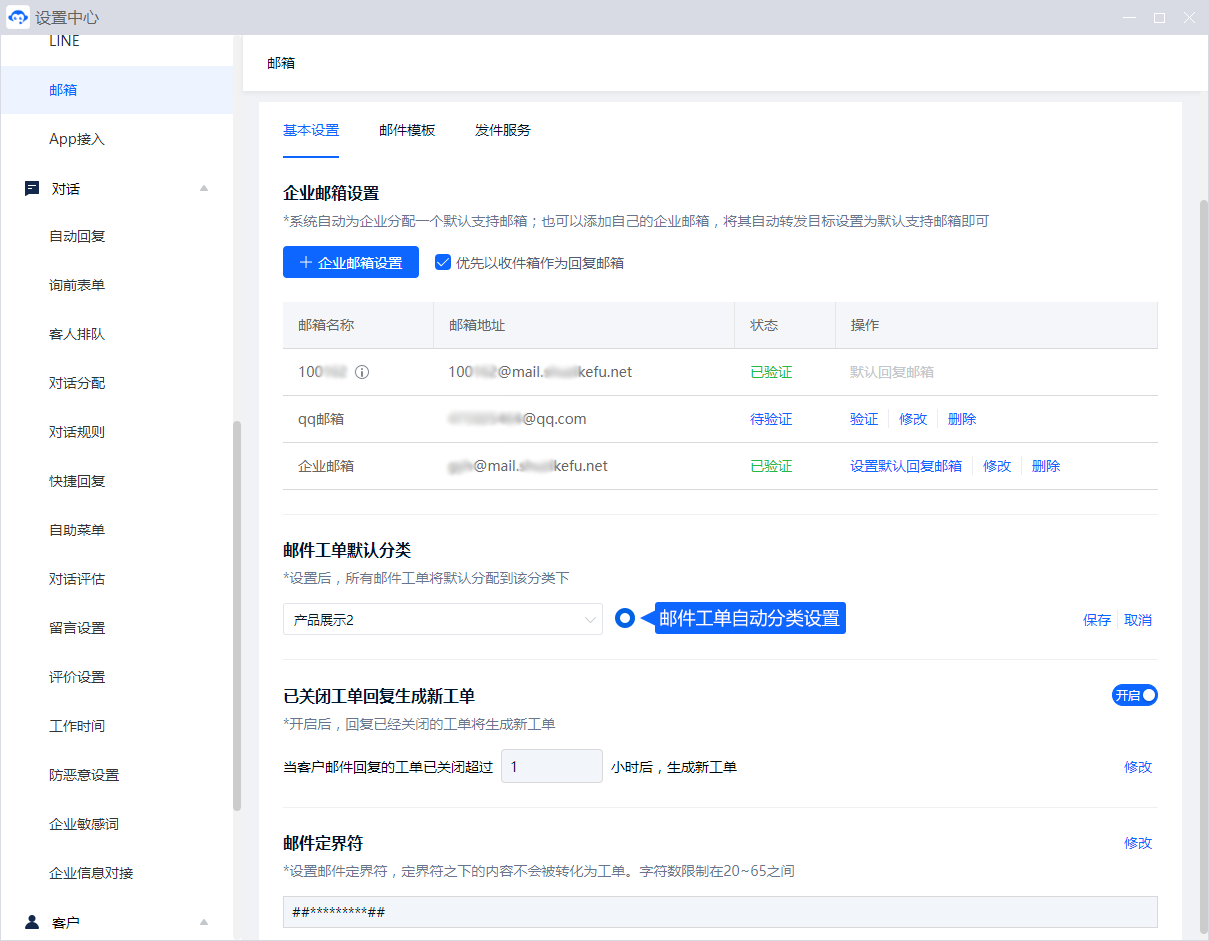
Task: Collapse the 对话 section arrow
Action: [x=204, y=188]
